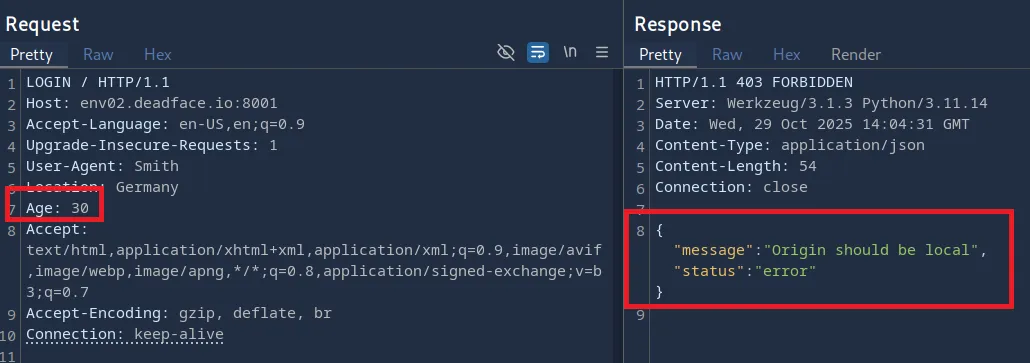This screenshot has height=363, width=1030.
Task: Open the Request panel hamburger menu
Action: click(602, 53)
